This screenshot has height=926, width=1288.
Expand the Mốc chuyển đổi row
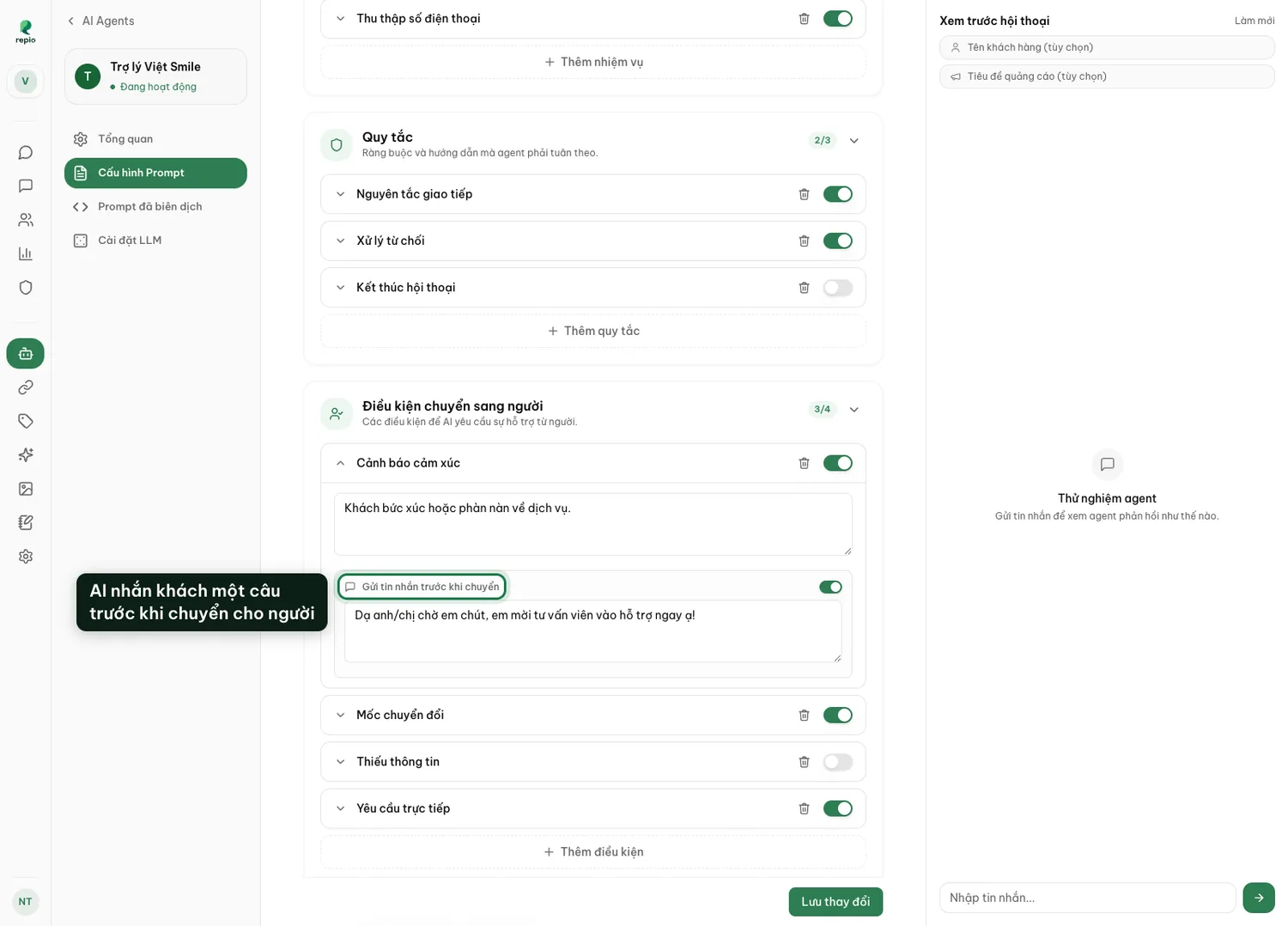point(340,715)
